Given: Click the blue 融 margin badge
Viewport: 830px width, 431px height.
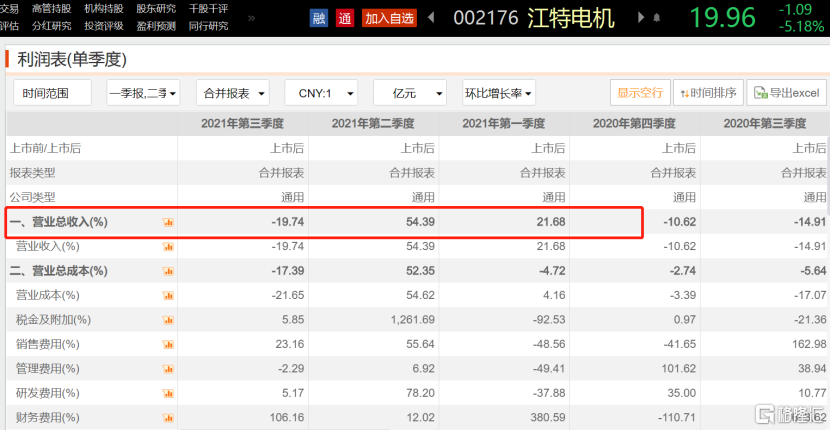Looking at the screenshot, I should coord(319,18).
